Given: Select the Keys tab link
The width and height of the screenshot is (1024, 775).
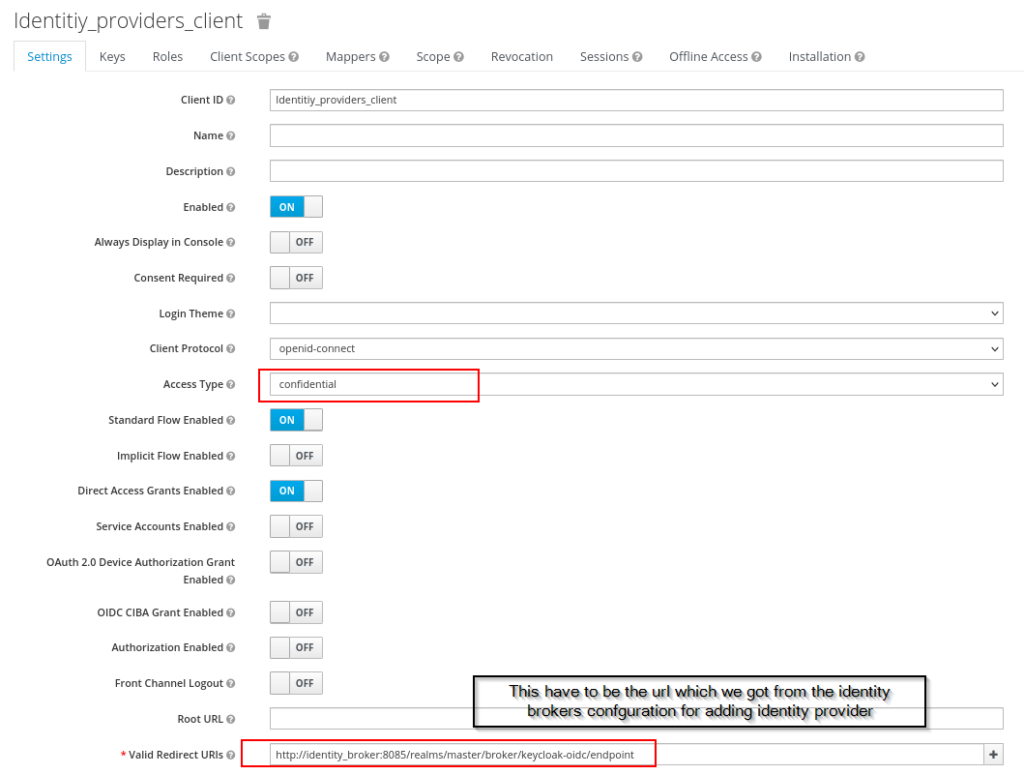Looking at the screenshot, I should (x=111, y=56).
